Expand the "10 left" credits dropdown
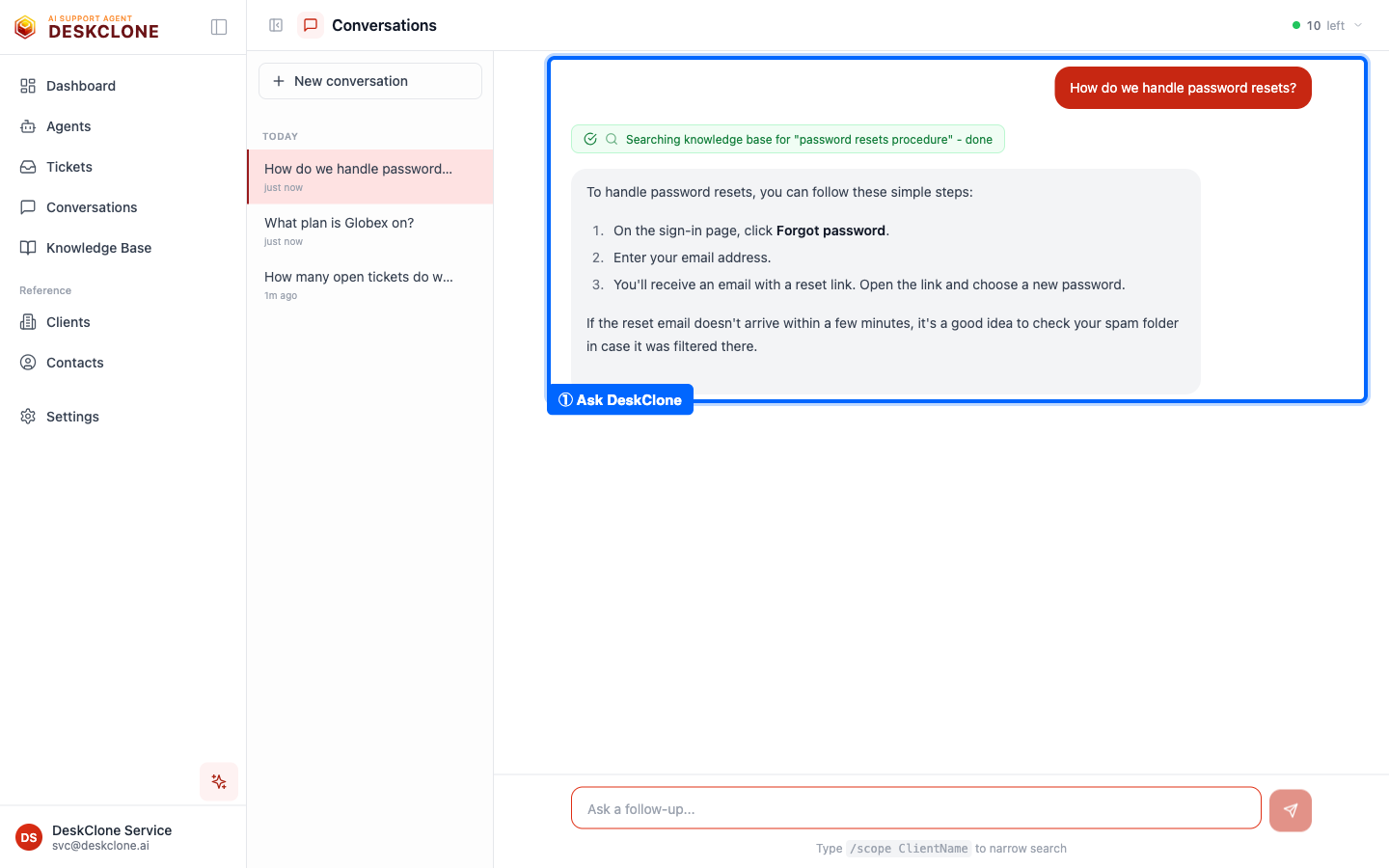The image size is (1389, 868). click(1327, 25)
